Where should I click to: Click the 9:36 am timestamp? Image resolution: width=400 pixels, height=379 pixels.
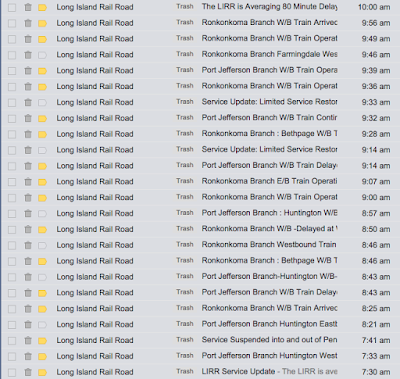[x=376, y=86]
